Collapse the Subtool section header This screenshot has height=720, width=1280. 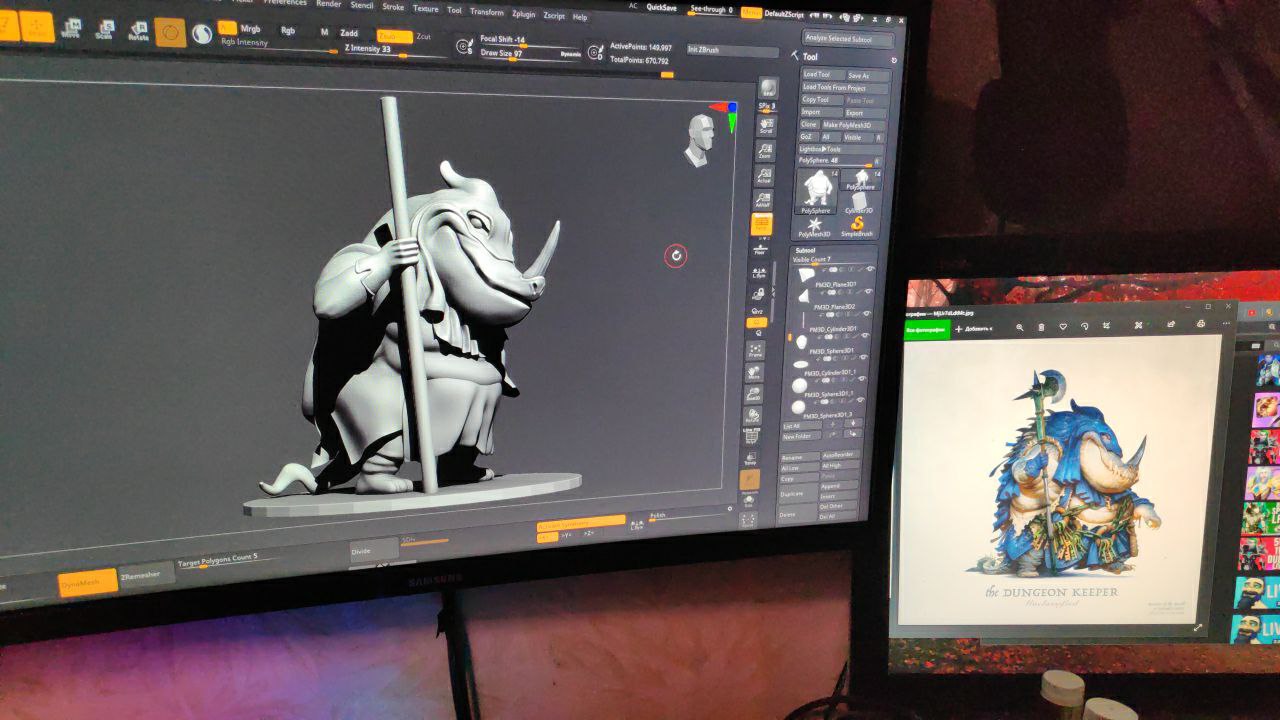click(x=806, y=250)
